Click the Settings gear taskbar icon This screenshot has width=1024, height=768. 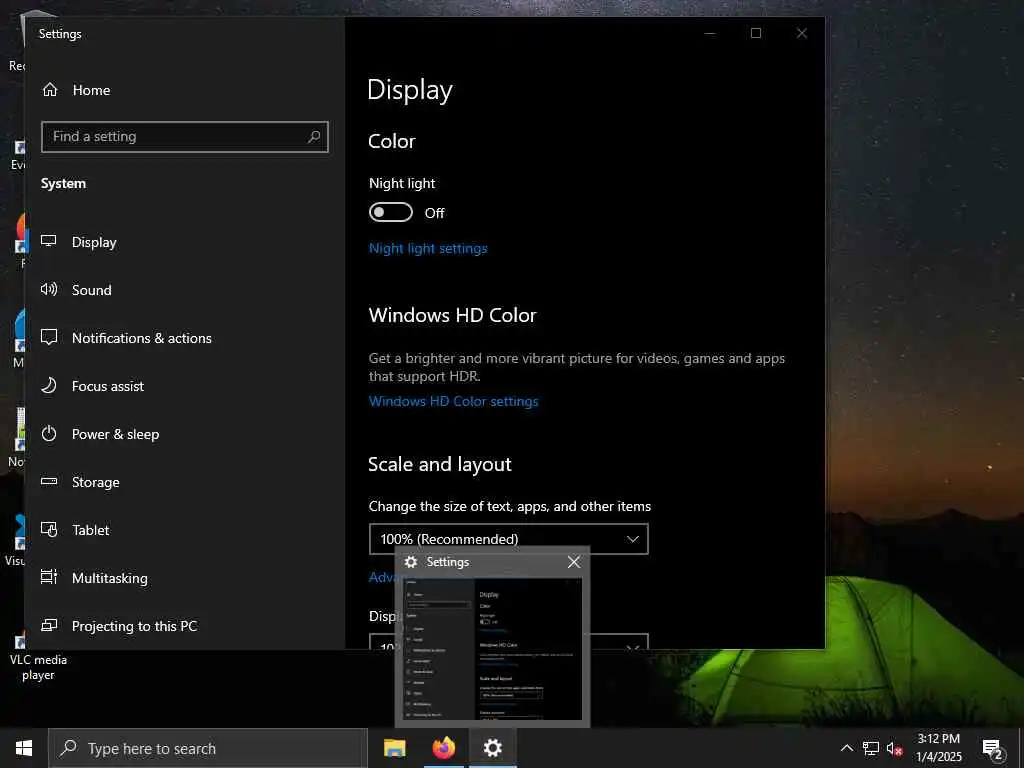tap(492, 748)
